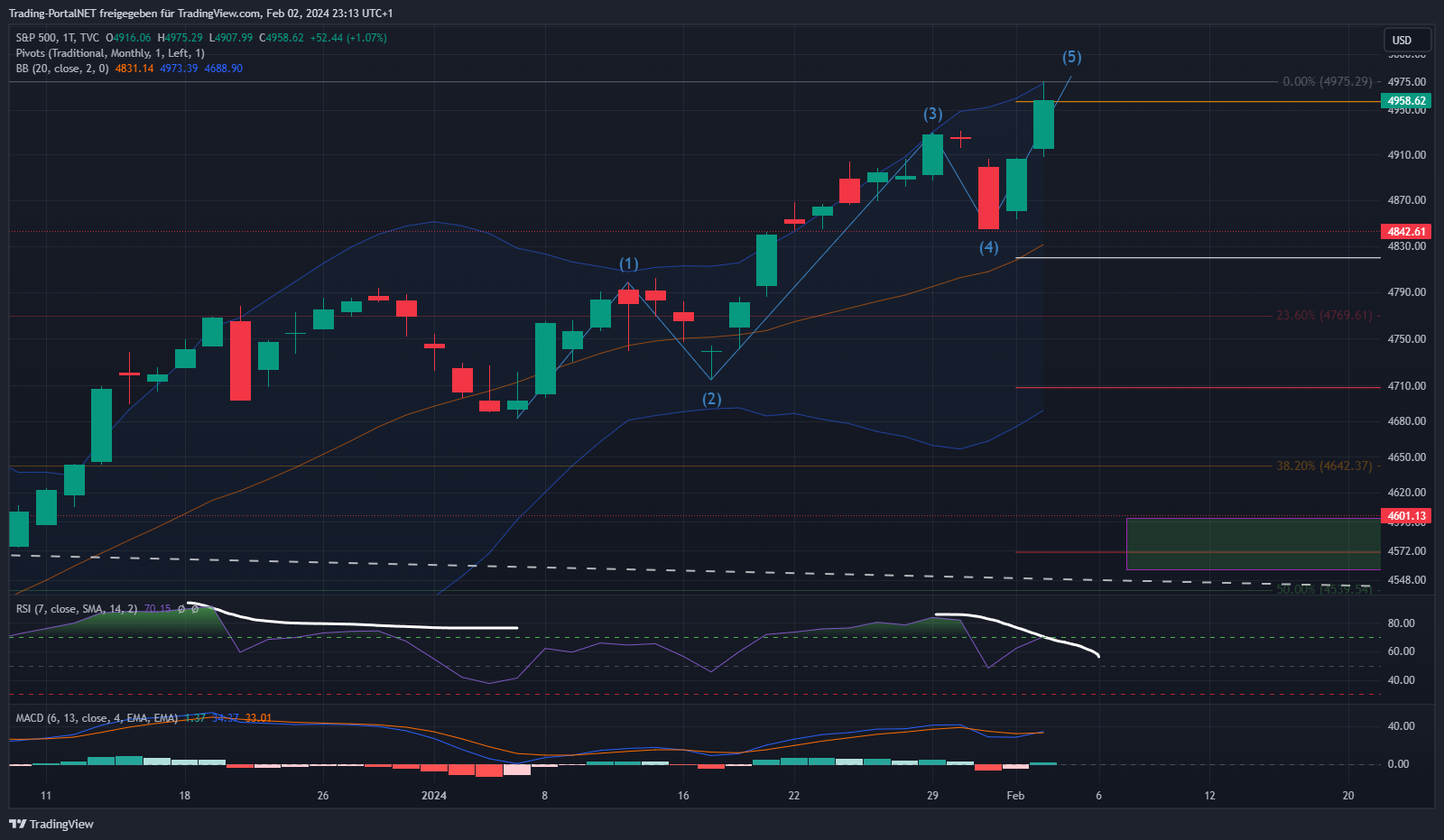This screenshot has width=1444, height=840.
Task: Select the red 4601.13 price label
Action: click(1406, 516)
